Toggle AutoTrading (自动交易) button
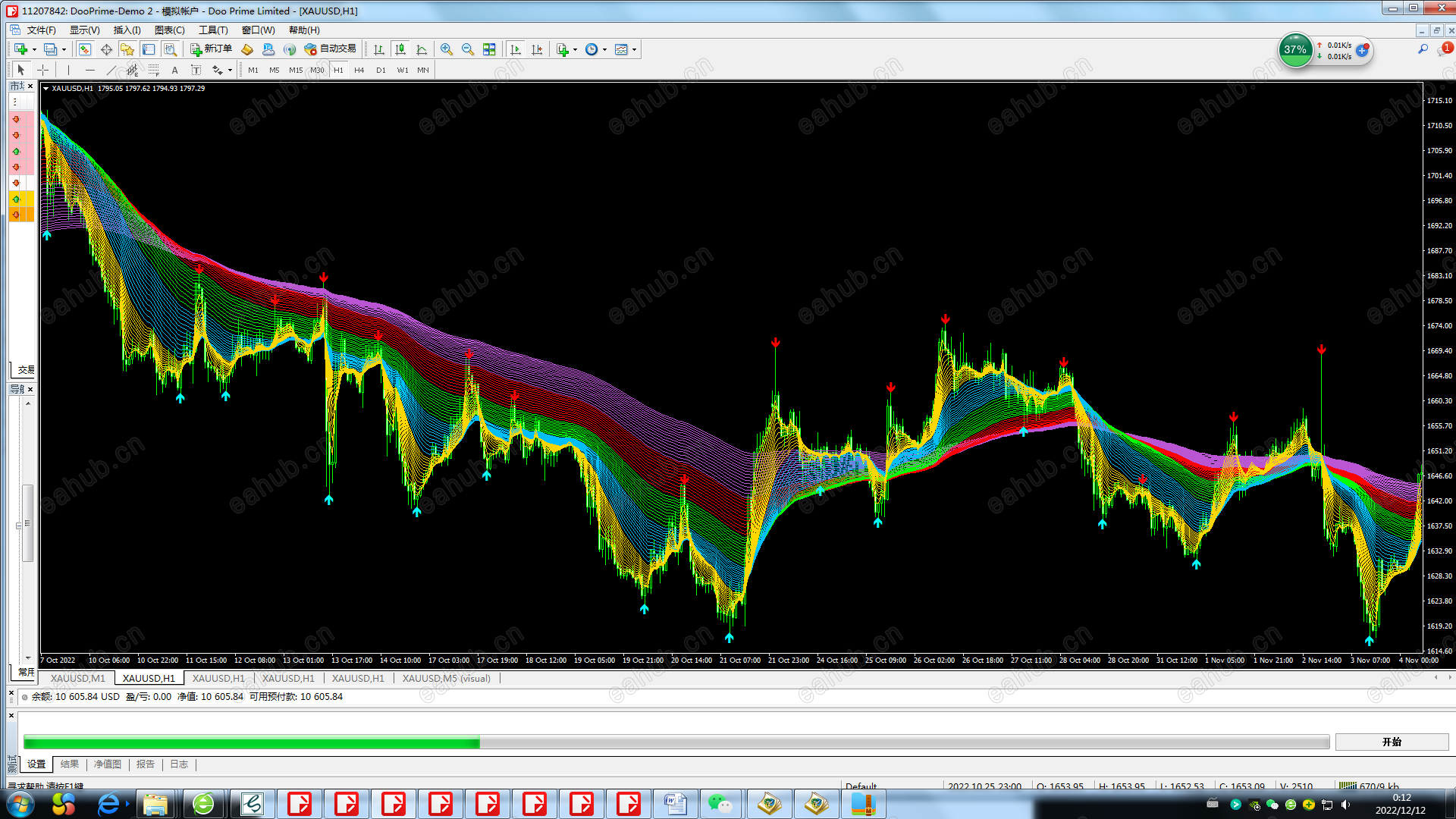 [330, 49]
